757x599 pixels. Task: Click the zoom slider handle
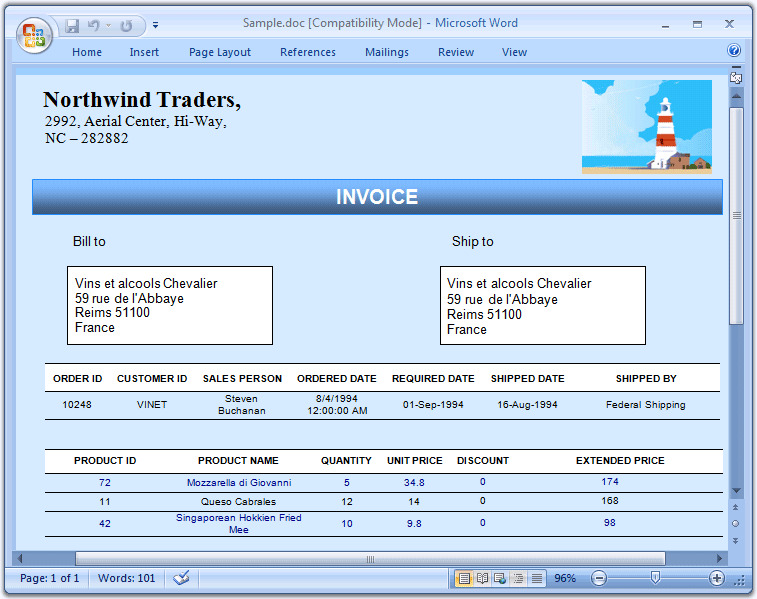tap(655, 577)
